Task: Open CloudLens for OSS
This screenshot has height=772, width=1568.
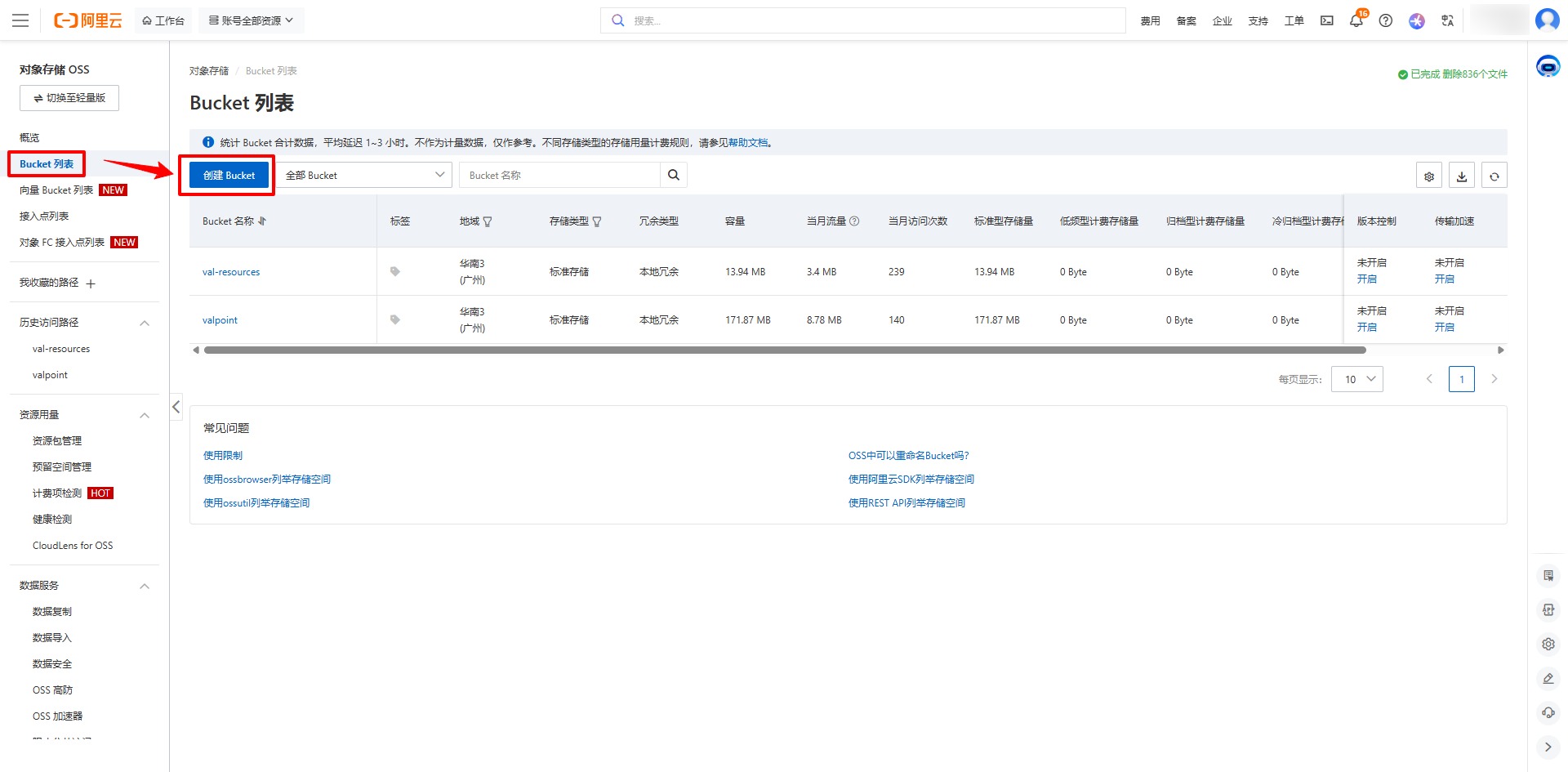Action: click(x=73, y=546)
